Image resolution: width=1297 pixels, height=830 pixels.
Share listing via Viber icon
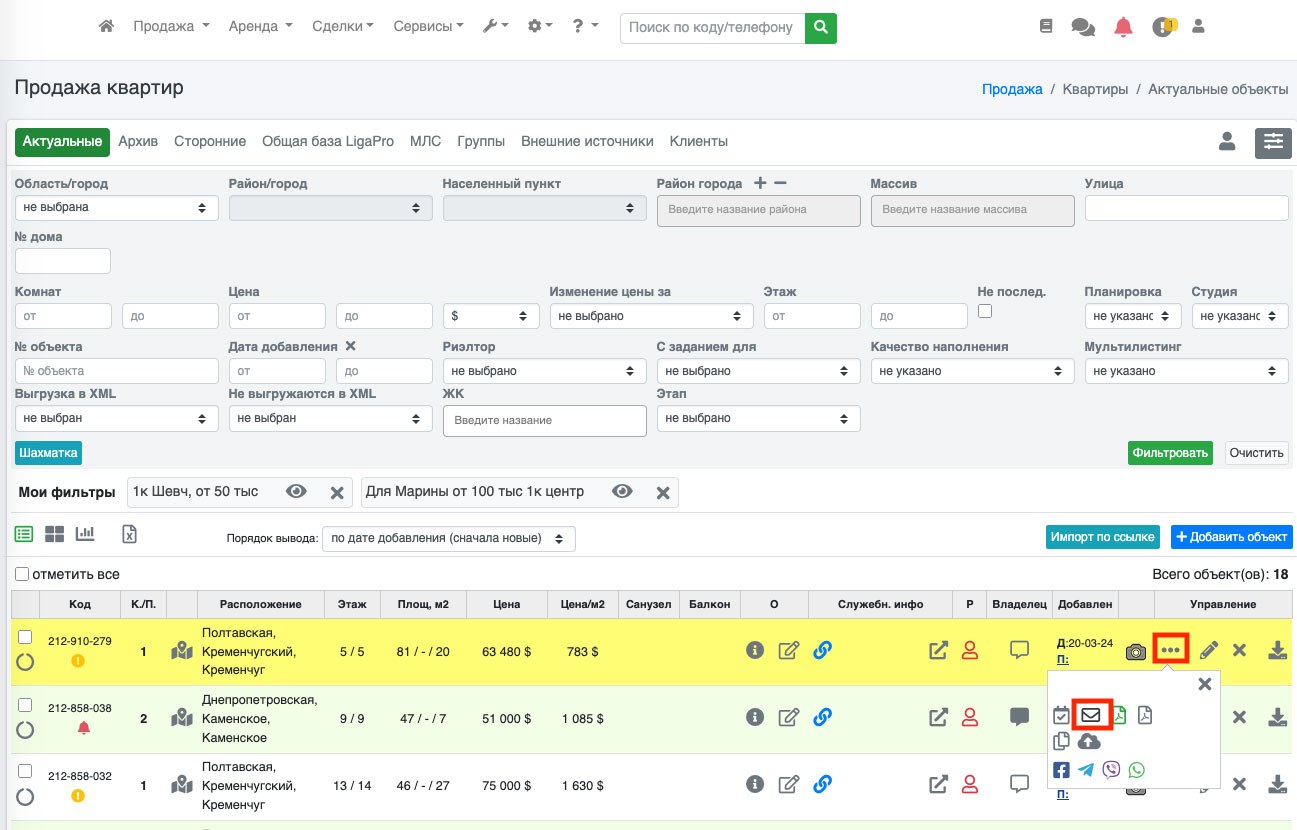pyautogui.click(x=1111, y=770)
